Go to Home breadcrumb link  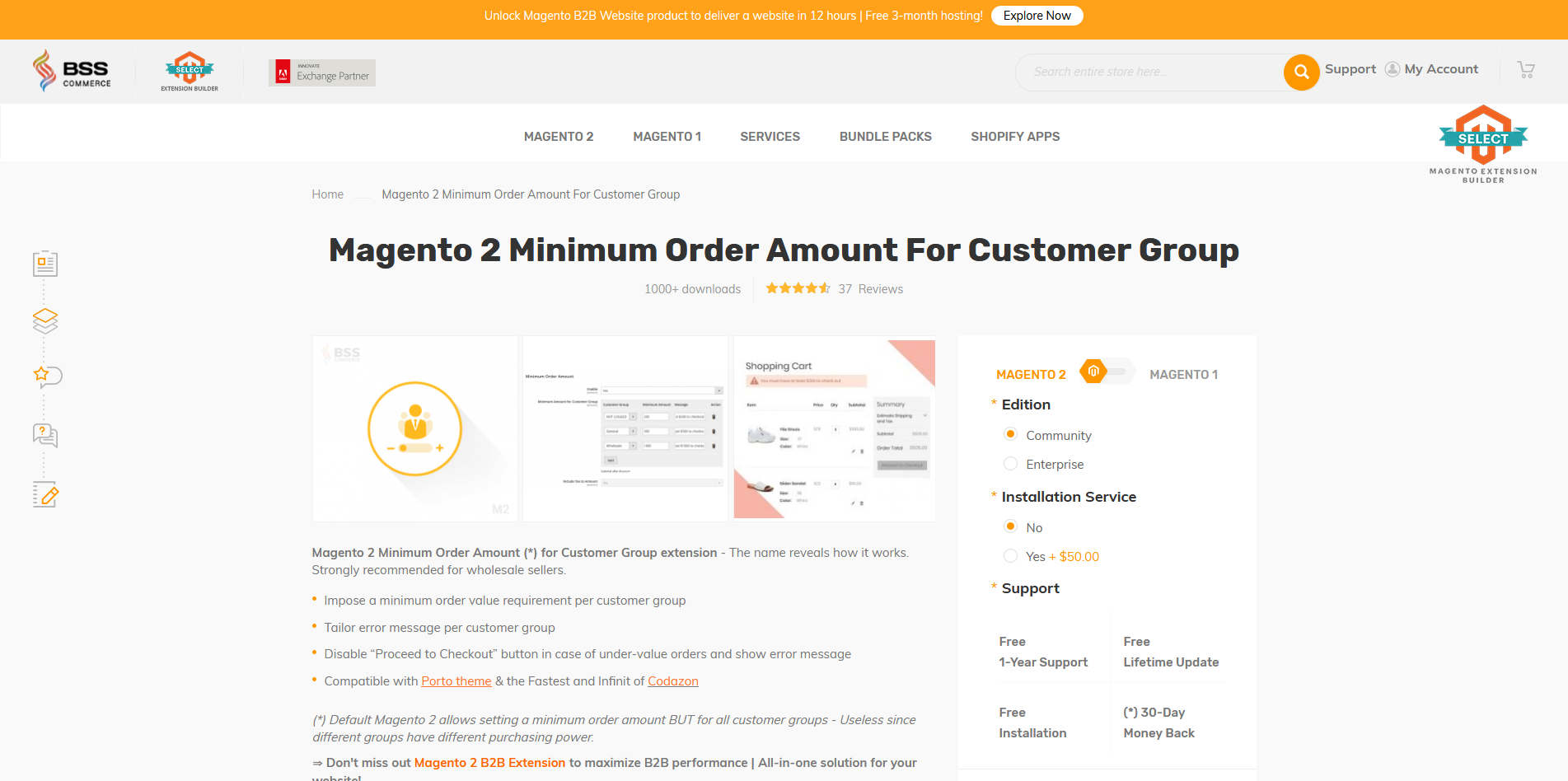tap(328, 194)
